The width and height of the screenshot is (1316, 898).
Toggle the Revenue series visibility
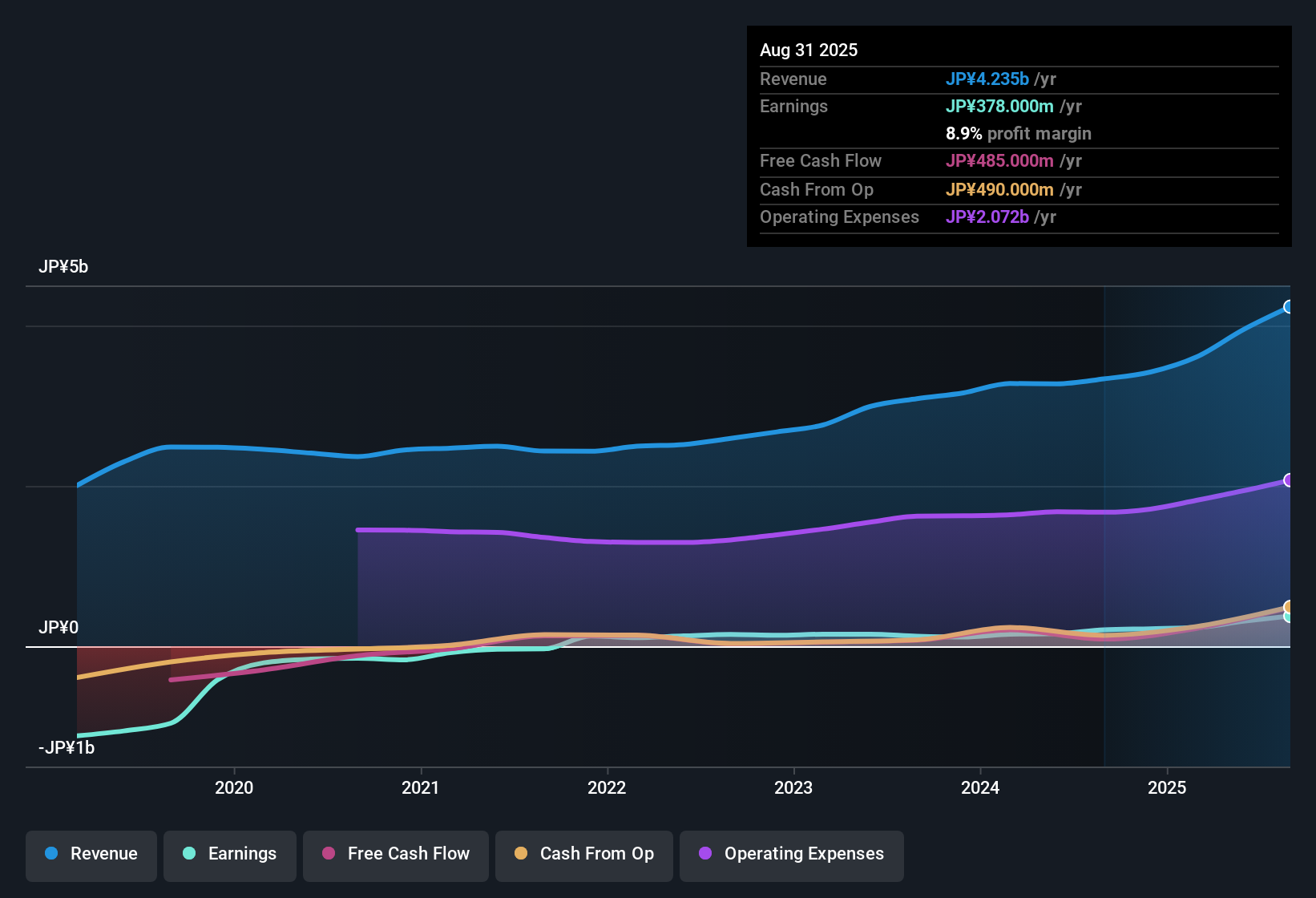click(91, 854)
